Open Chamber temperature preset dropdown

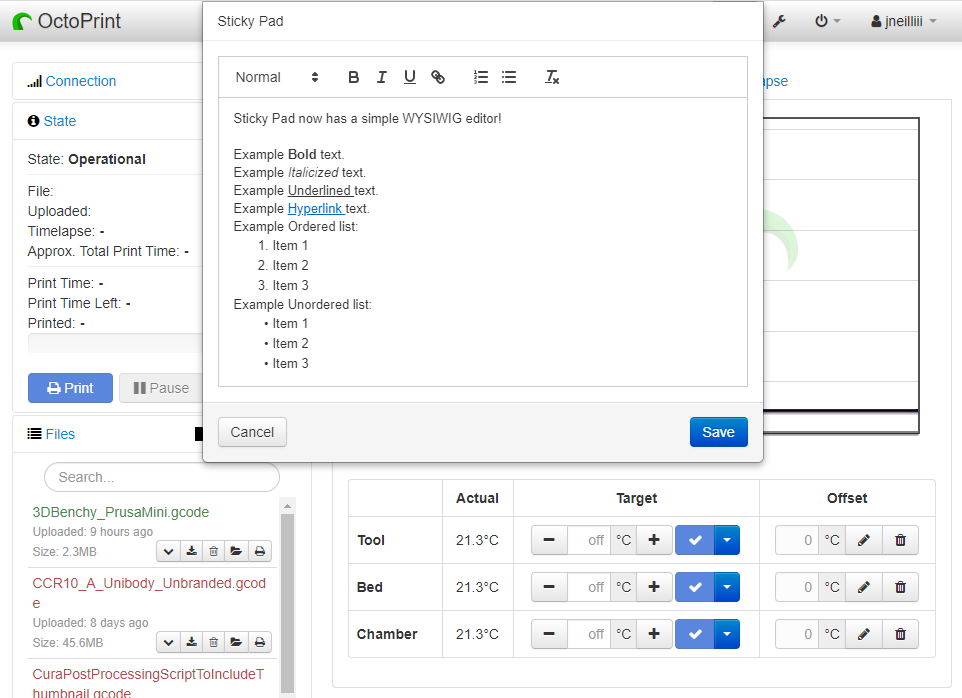point(727,634)
